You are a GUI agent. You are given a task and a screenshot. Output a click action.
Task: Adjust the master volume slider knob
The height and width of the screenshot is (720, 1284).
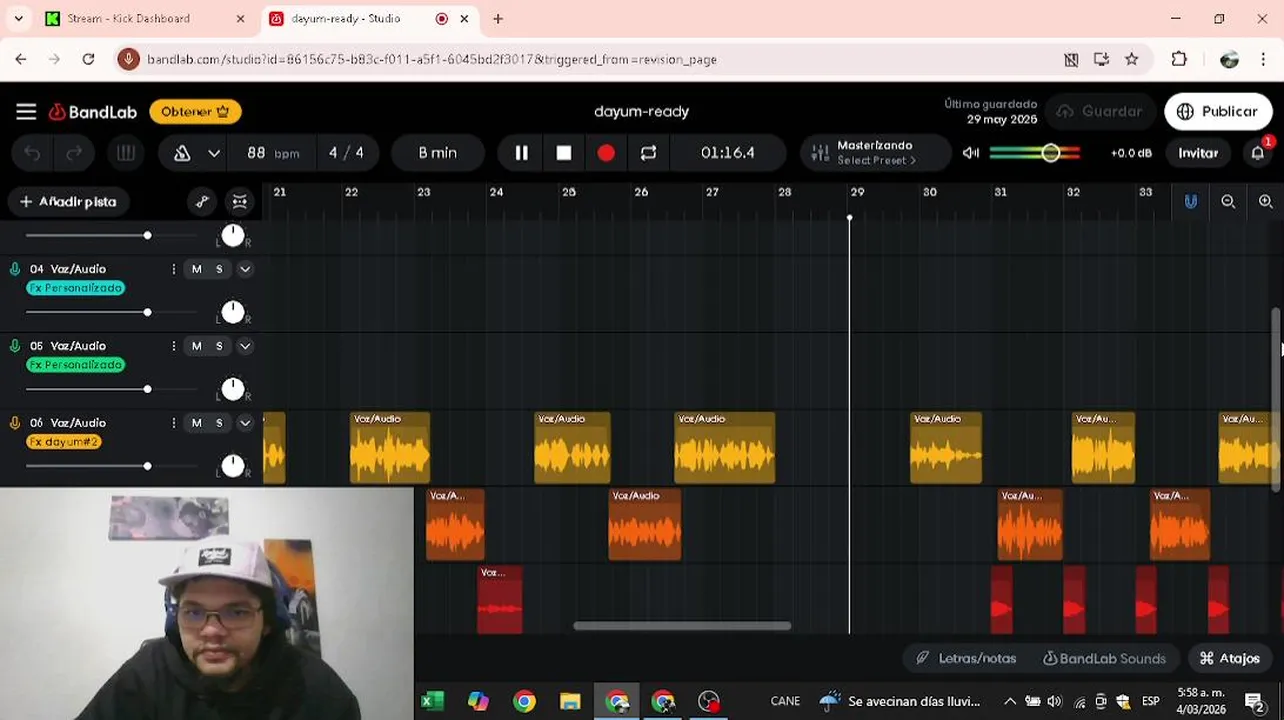(1050, 153)
